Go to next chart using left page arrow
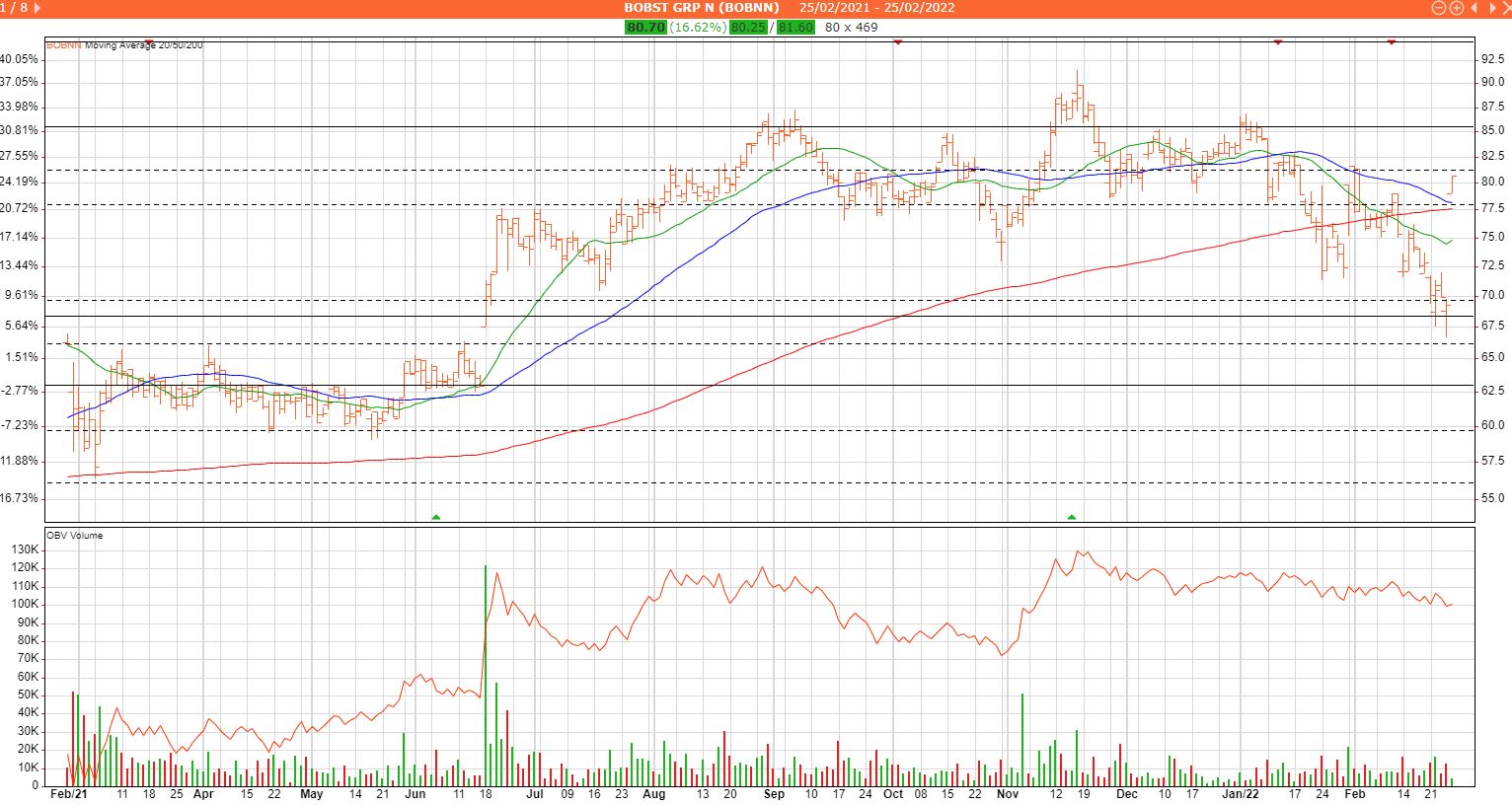The height and width of the screenshot is (805, 1512). tap(38, 8)
